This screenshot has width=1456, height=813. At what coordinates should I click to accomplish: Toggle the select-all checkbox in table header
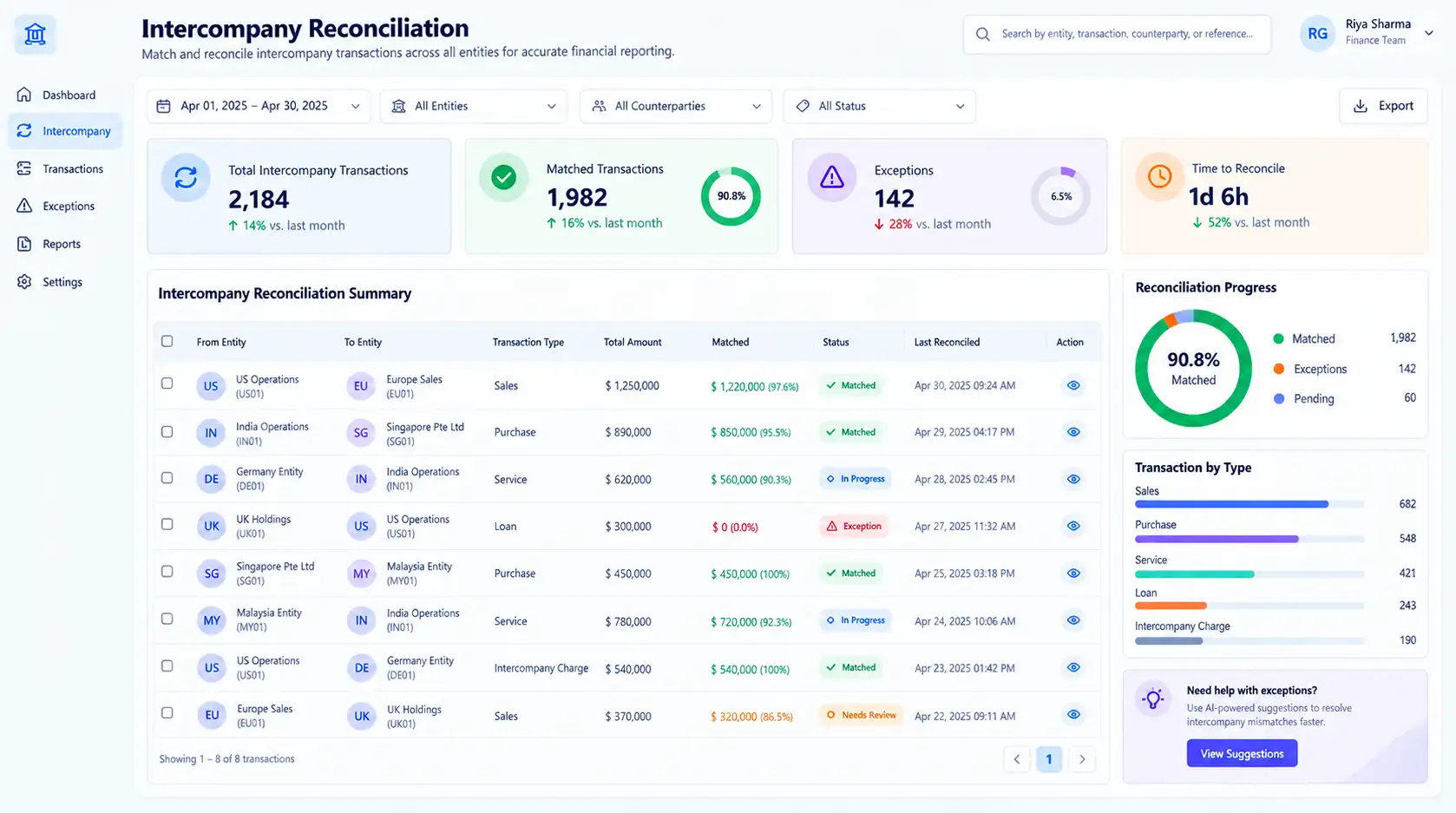coord(167,341)
